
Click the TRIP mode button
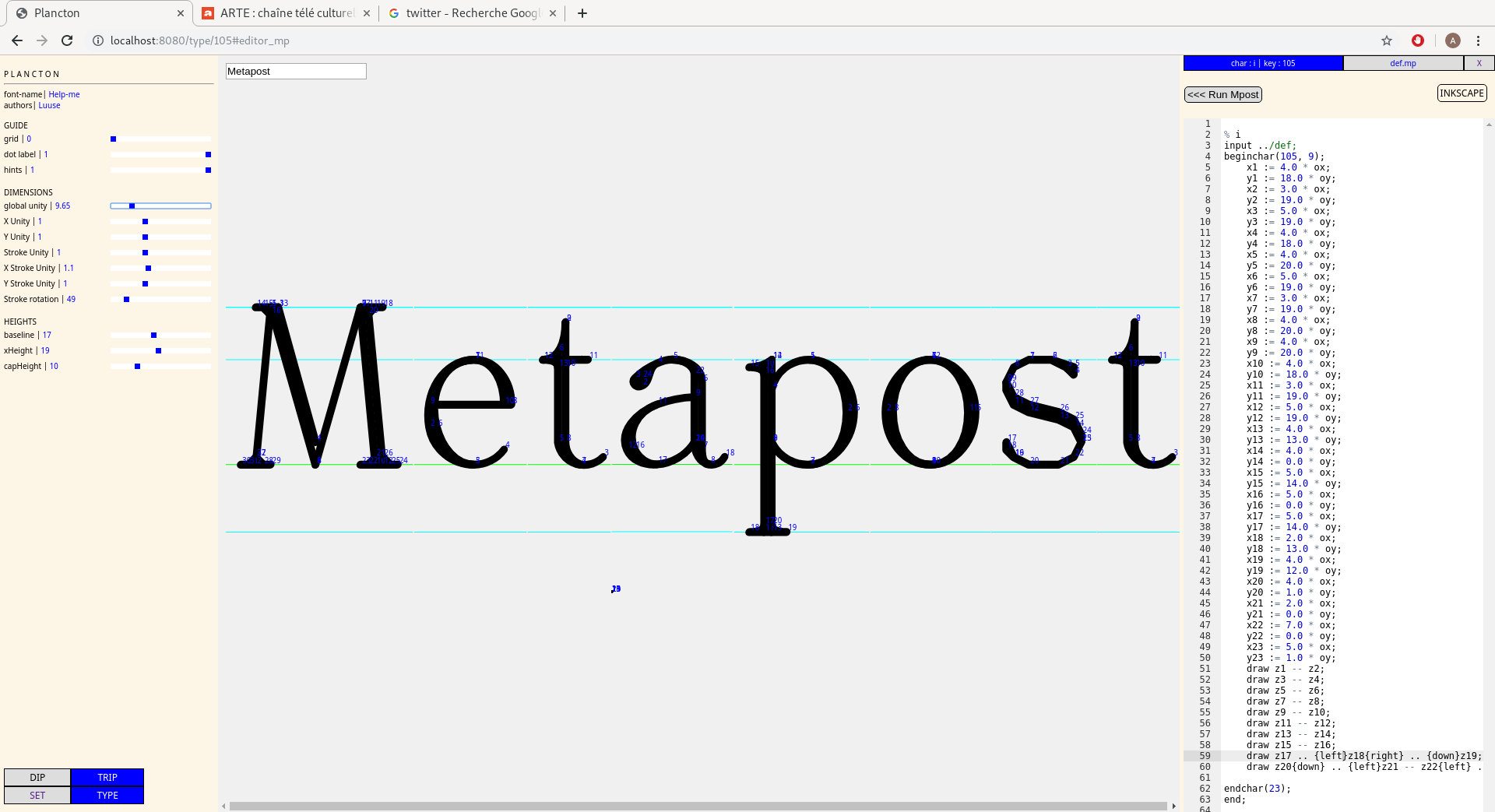[x=107, y=777]
